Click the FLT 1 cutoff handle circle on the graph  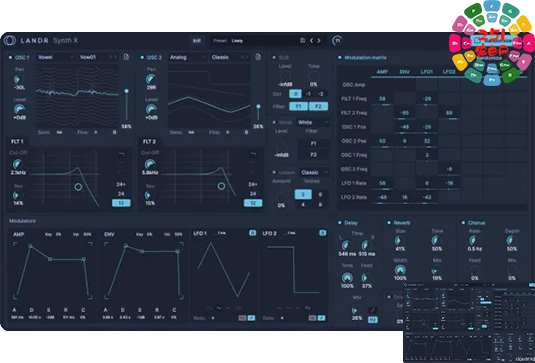[x=78, y=187]
